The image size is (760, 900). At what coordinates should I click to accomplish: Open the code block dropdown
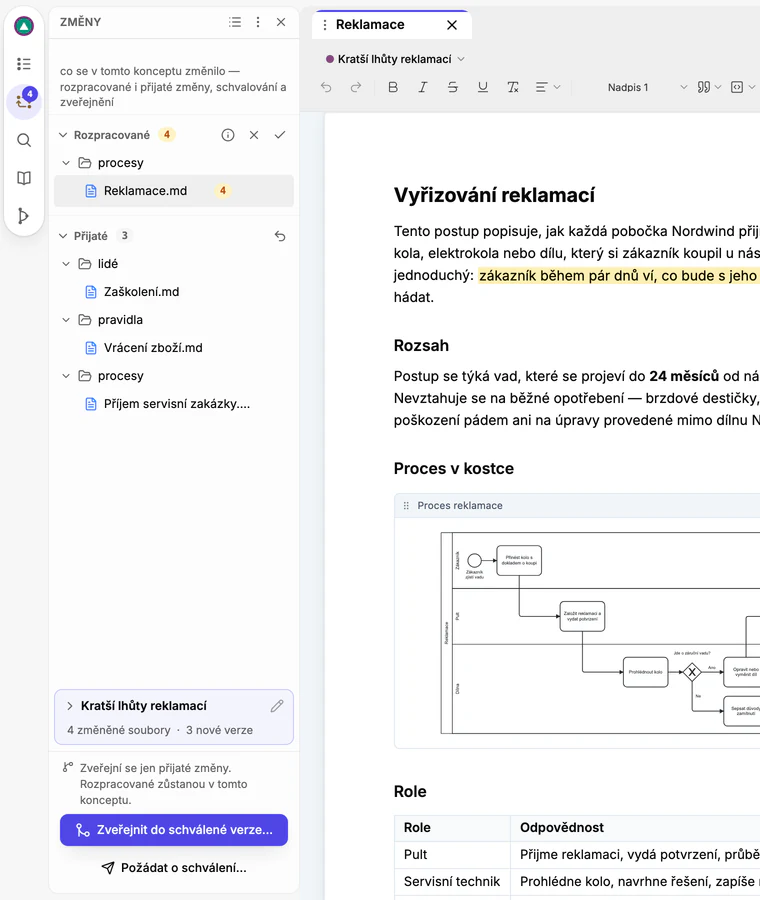pyautogui.click(x=743, y=87)
